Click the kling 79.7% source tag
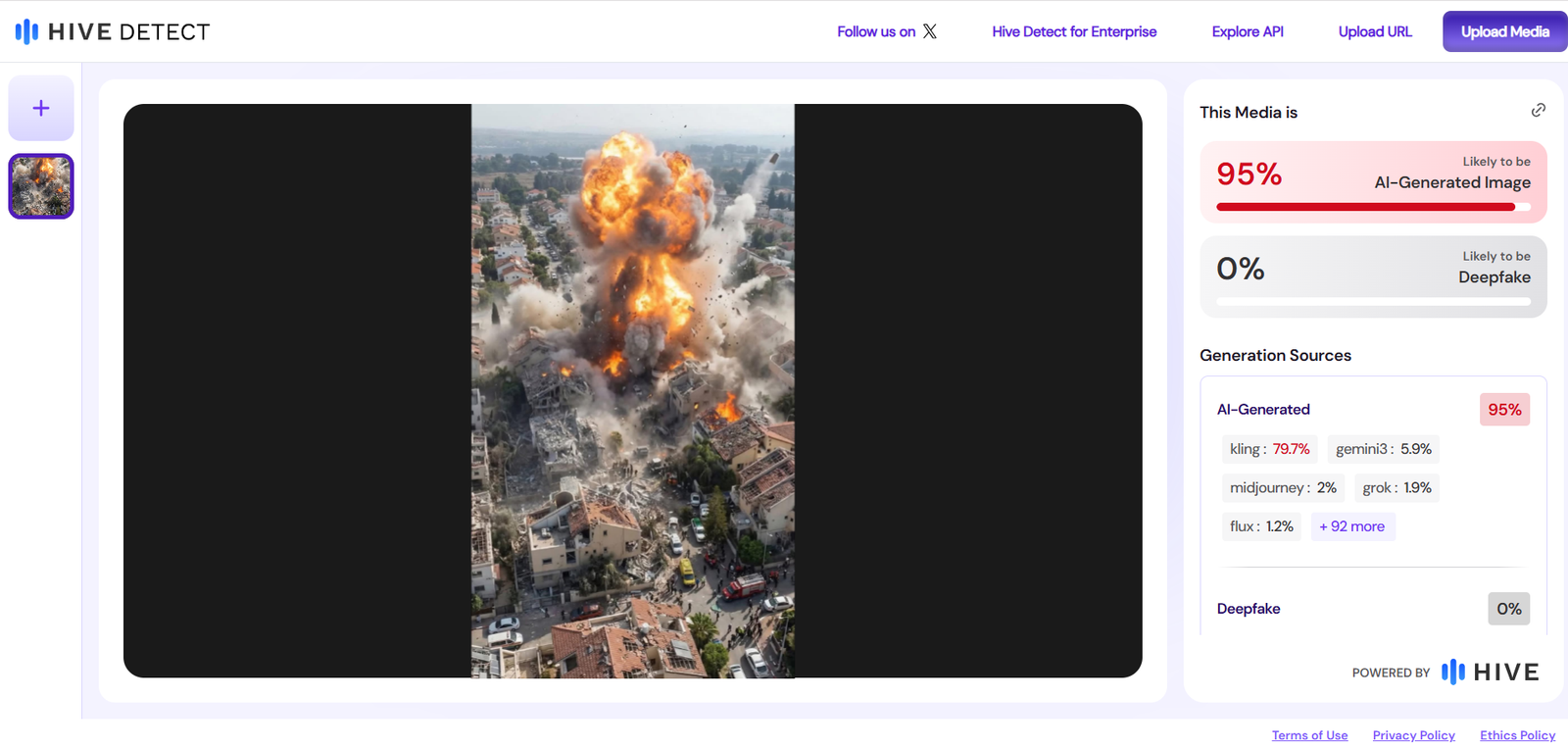 pyautogui.click(x=1269, y=449)
